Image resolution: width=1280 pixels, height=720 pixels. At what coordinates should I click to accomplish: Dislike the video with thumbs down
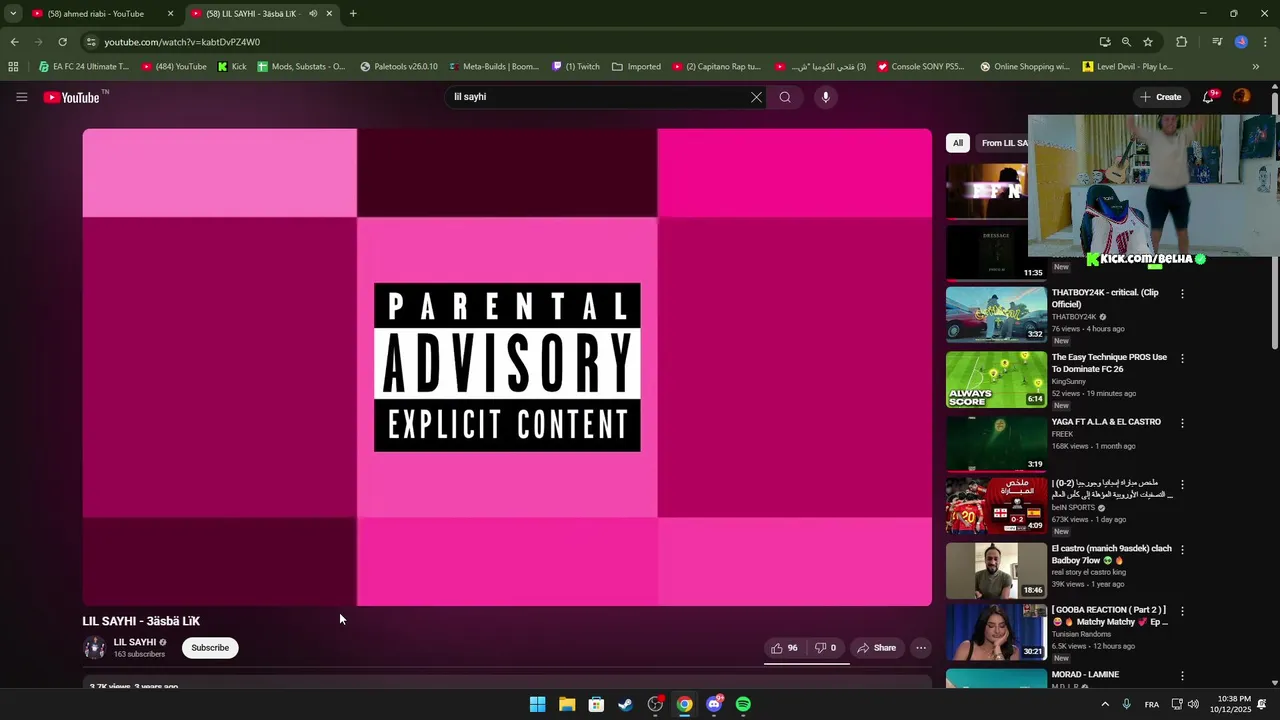pos(825,648)
